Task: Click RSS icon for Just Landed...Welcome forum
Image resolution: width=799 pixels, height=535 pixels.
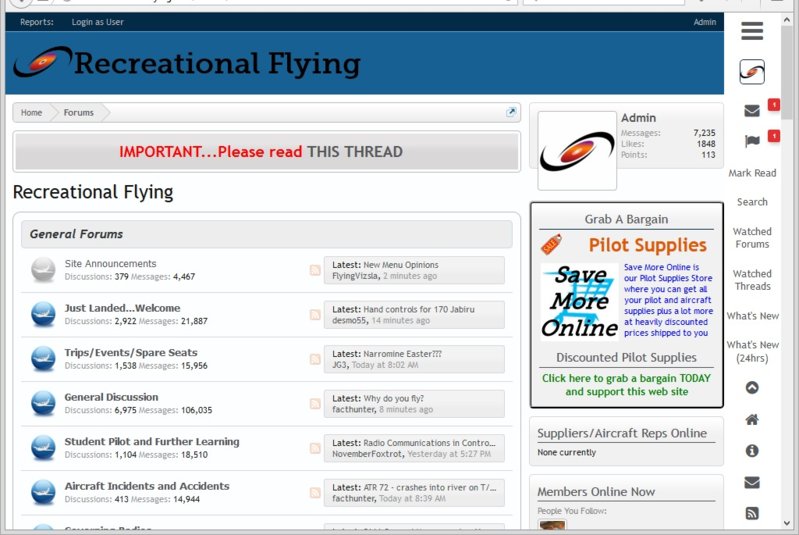Action: pos(315,314)
